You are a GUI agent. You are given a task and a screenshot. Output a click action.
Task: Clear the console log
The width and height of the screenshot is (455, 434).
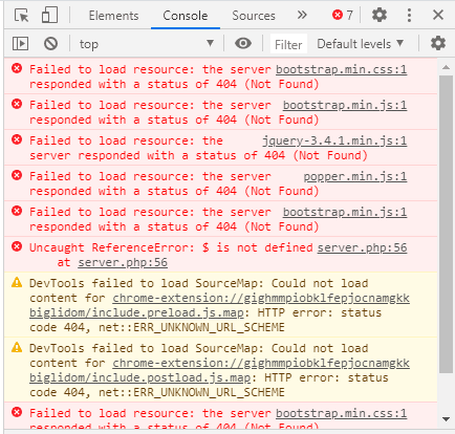(51, 44)
